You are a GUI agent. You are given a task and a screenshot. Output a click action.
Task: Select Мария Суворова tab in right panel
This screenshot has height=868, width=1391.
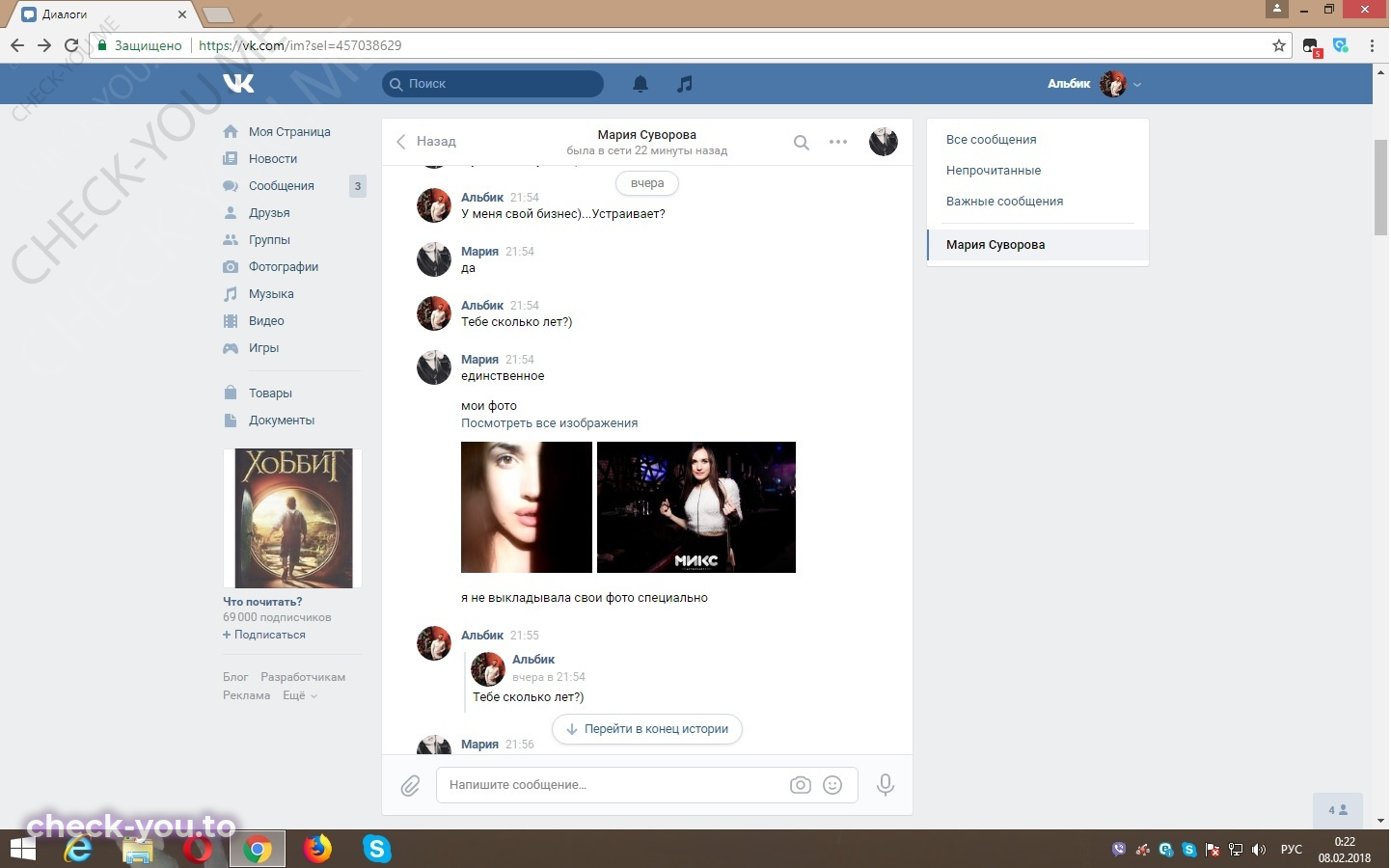[x=1038, y=245]
